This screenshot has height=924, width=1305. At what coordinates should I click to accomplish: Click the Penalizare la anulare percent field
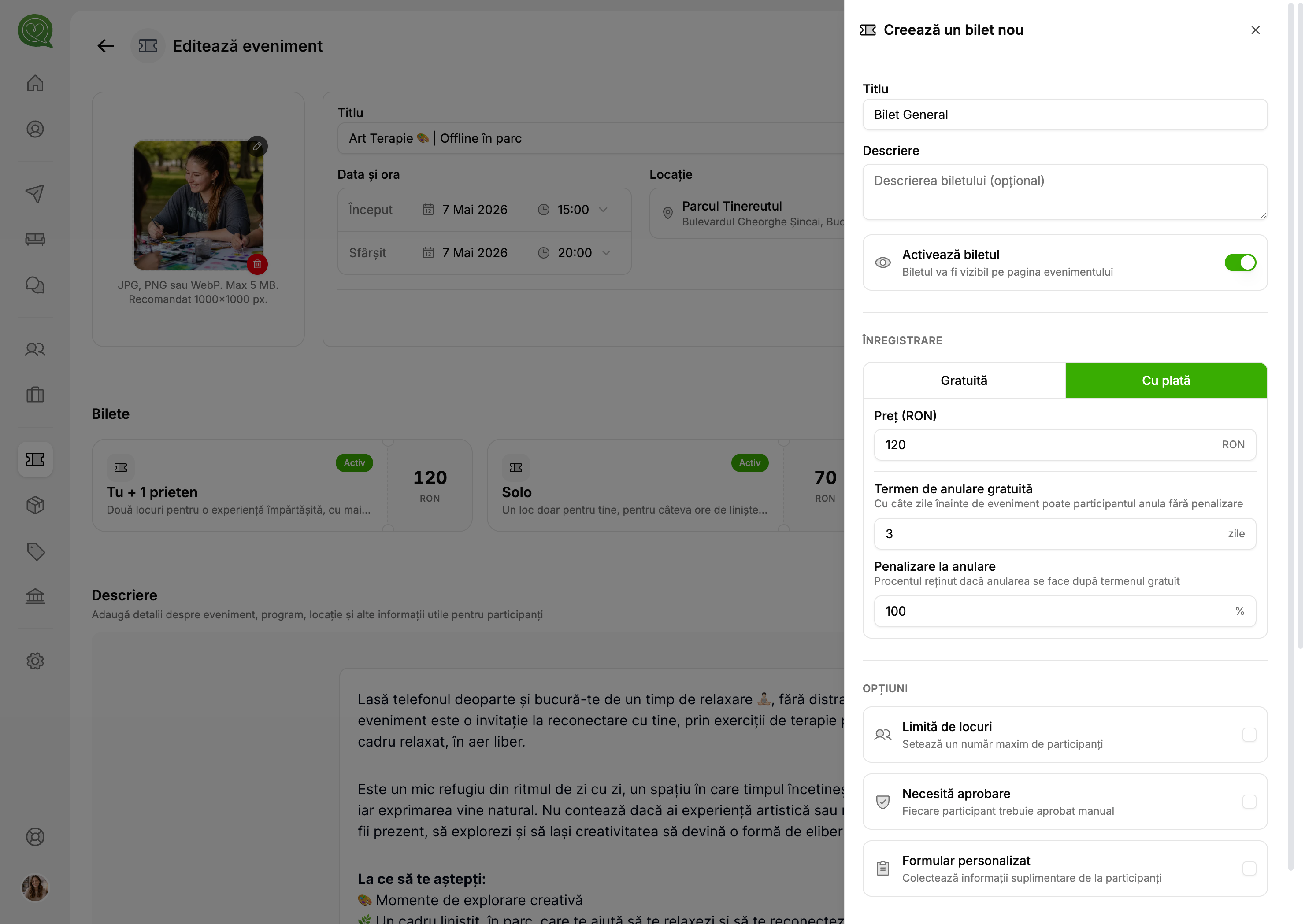pyautogui.click(x=1064, y=611)
